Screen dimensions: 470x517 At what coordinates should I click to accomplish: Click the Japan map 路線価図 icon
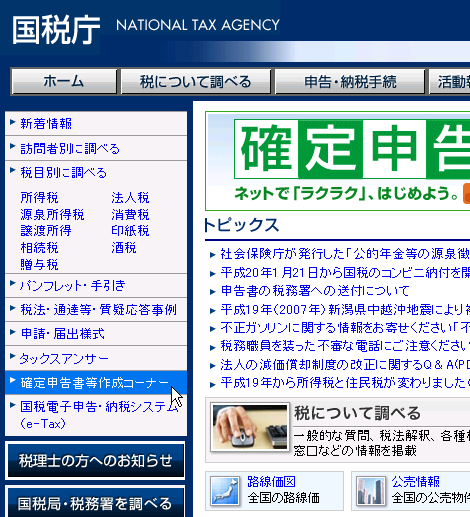(225, 491)
